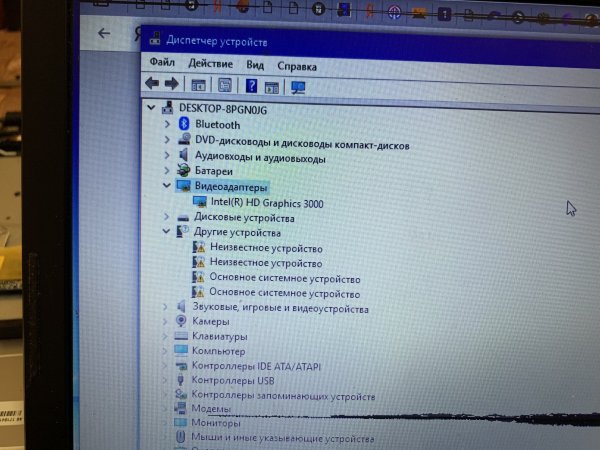Collapse the Другие устройства category
Image resolution: width=600 pixels, height=450 pixels.
(166, 232)
